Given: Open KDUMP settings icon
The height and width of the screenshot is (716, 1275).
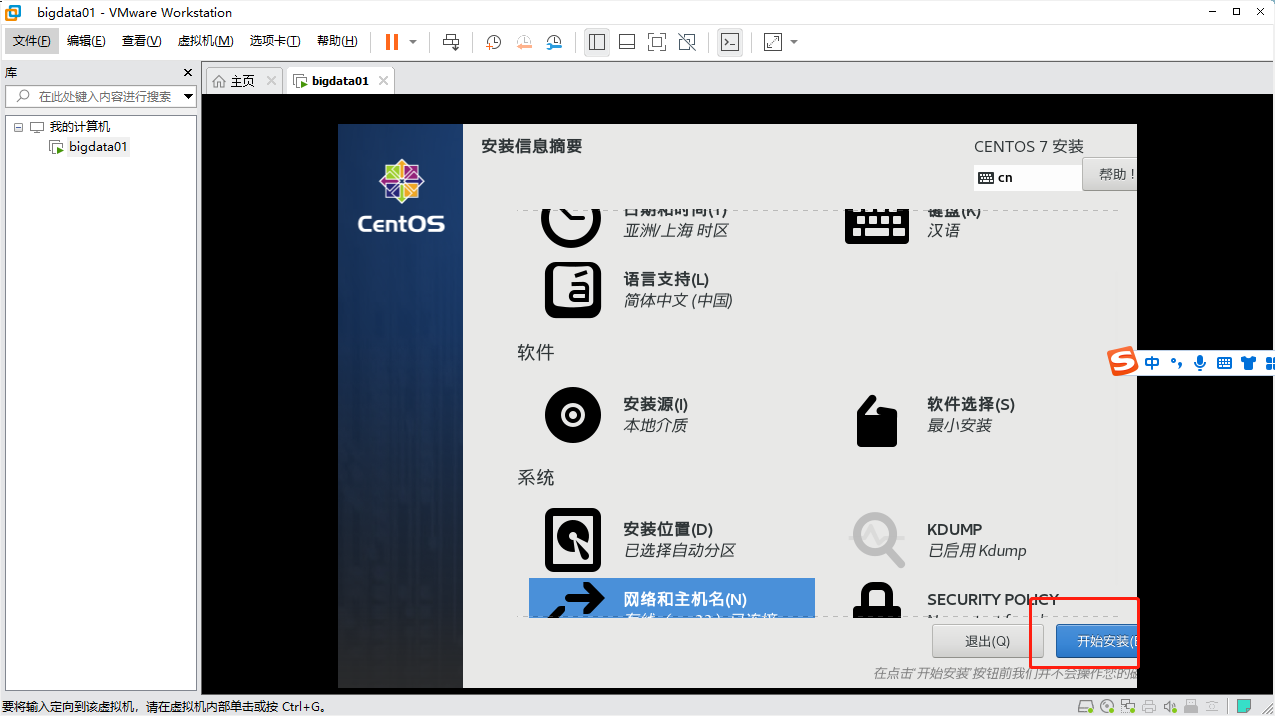Looking at the screenshot, I should [x=877, y=540].
